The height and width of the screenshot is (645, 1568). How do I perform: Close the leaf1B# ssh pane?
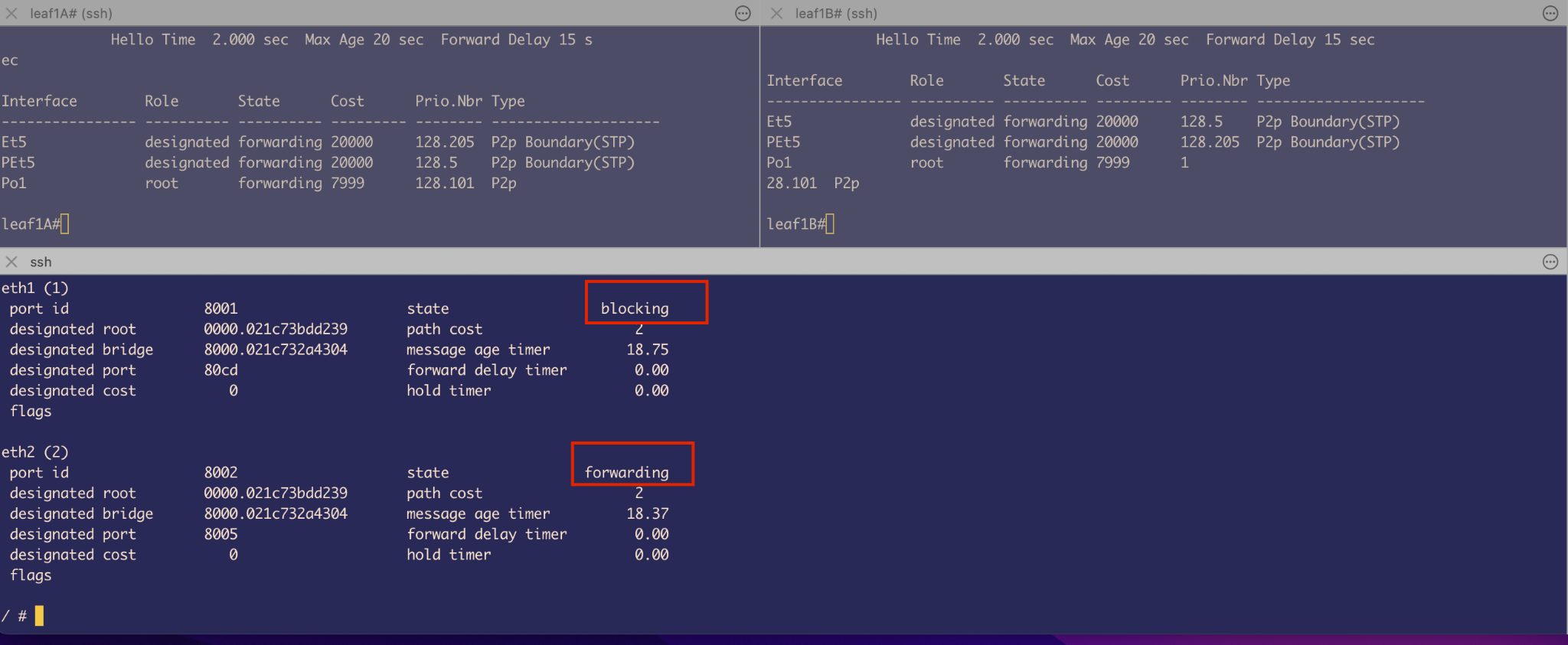click(776, 13)
